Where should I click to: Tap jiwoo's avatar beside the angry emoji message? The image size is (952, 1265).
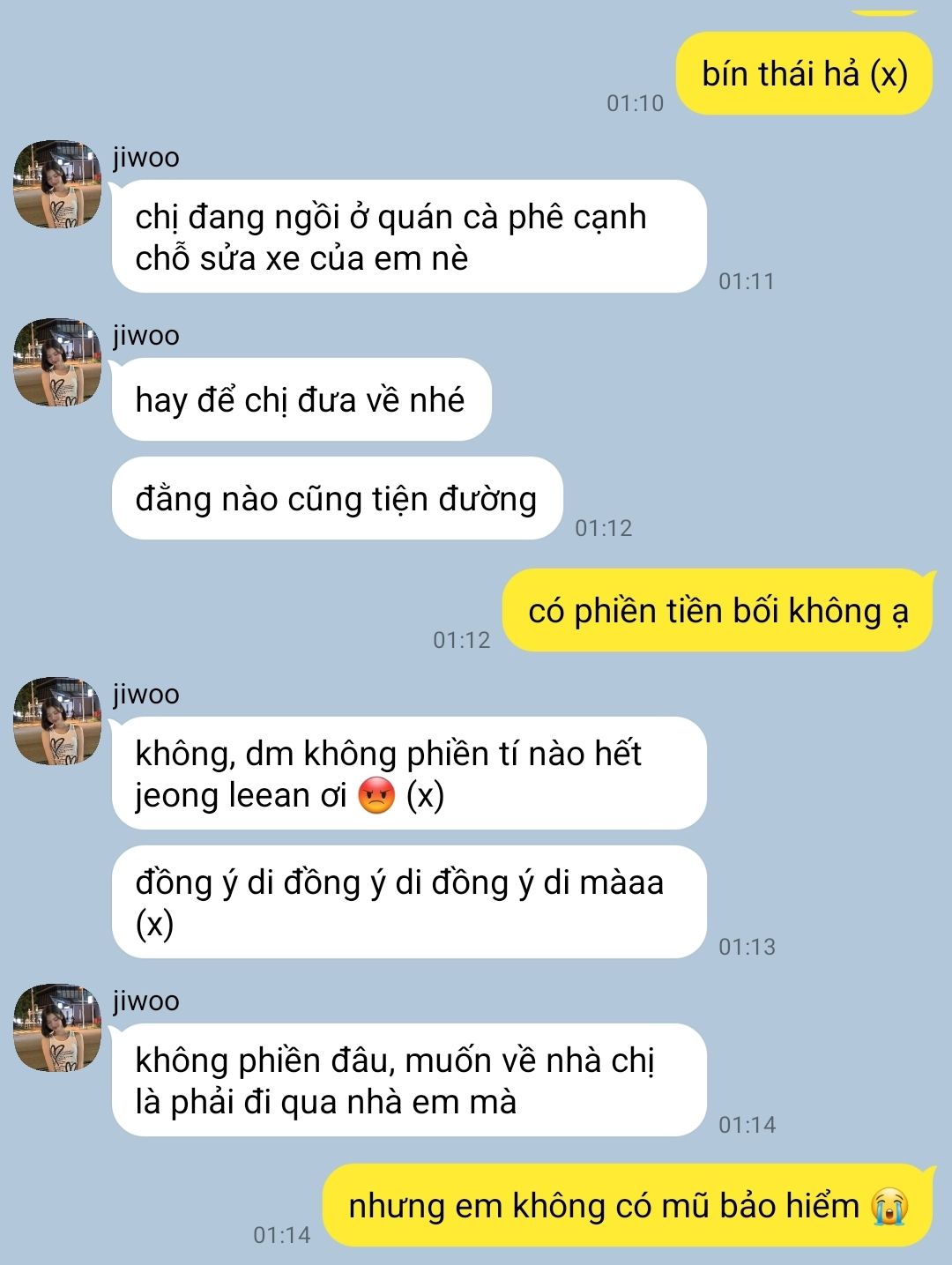(x=57, y=721)
